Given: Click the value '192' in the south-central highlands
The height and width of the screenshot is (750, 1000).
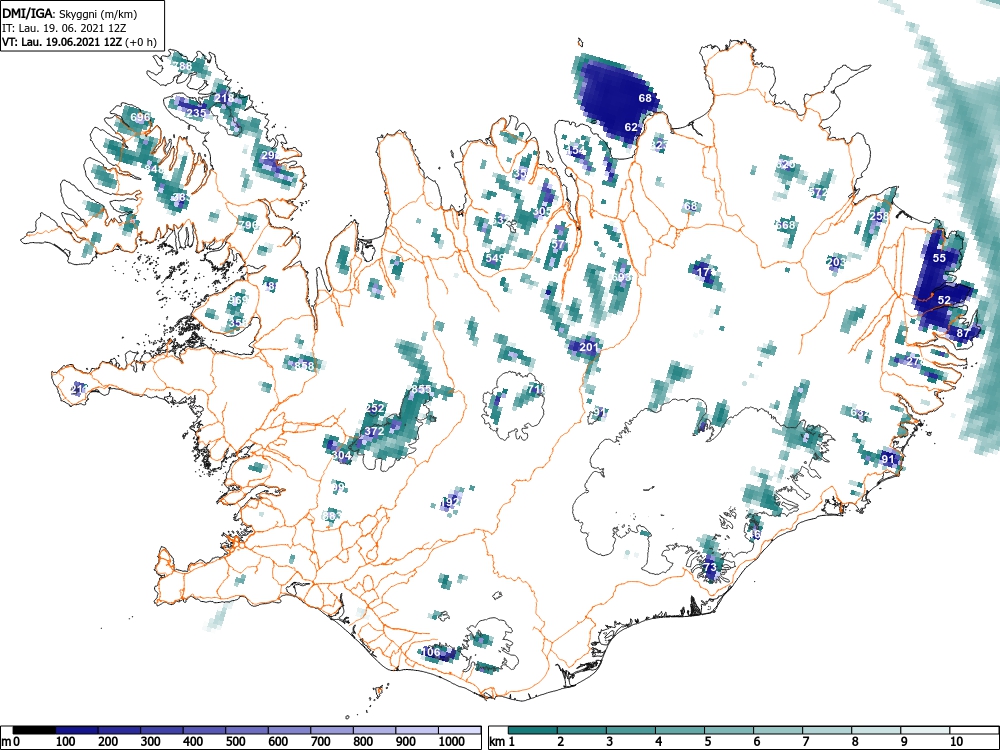Looking at the screenshot, I should click(450, 503).
